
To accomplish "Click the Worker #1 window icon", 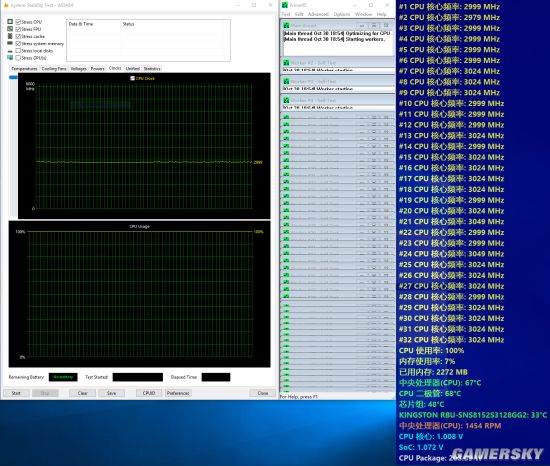I will [x=286, y=62].
